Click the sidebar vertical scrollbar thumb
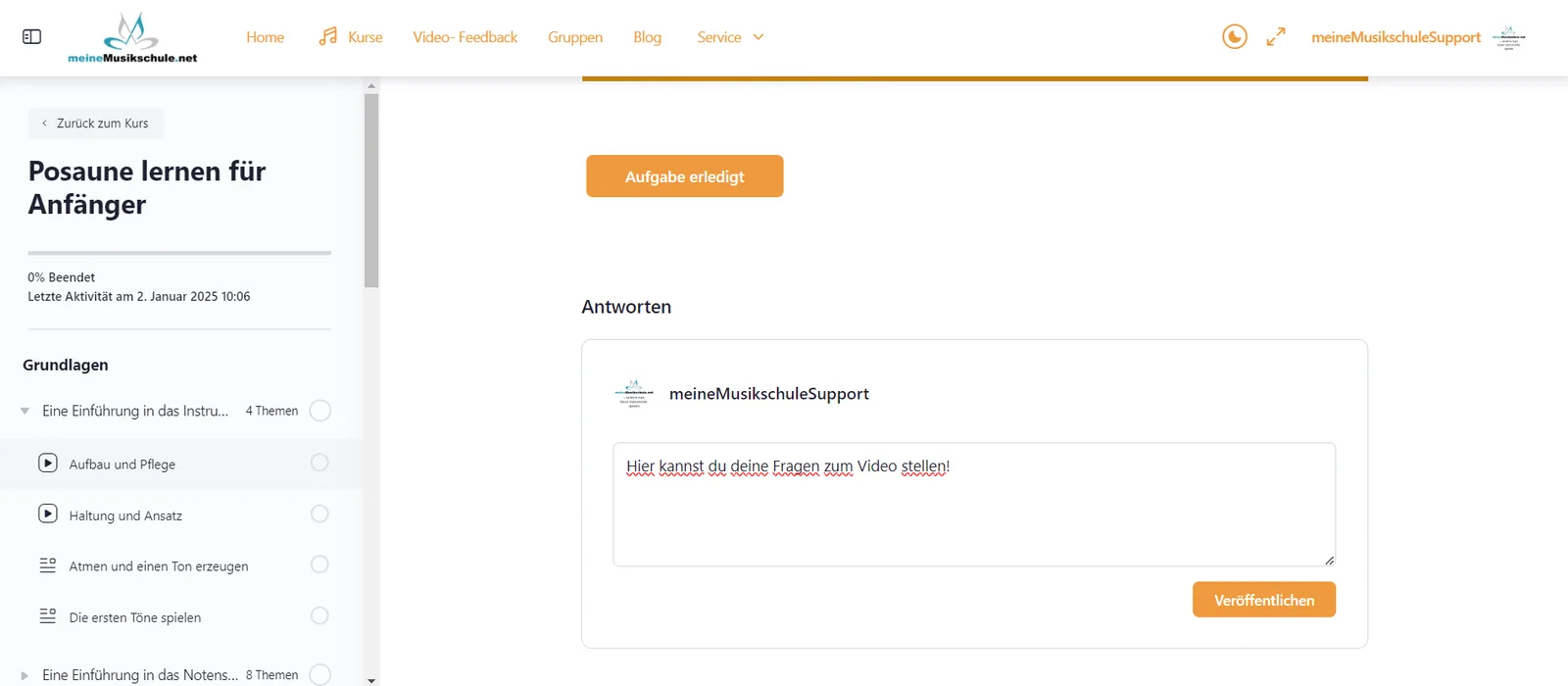Screen dimensions: 1568x686 [371, 190]
